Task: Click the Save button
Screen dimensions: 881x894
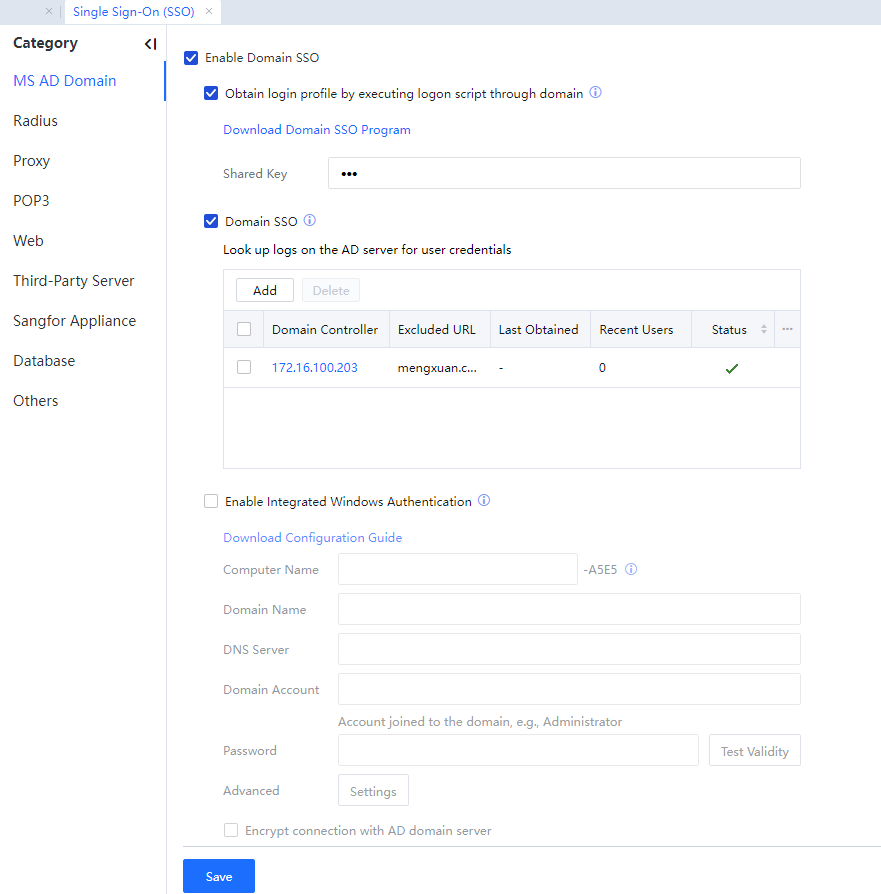Action: click(219, 876)
